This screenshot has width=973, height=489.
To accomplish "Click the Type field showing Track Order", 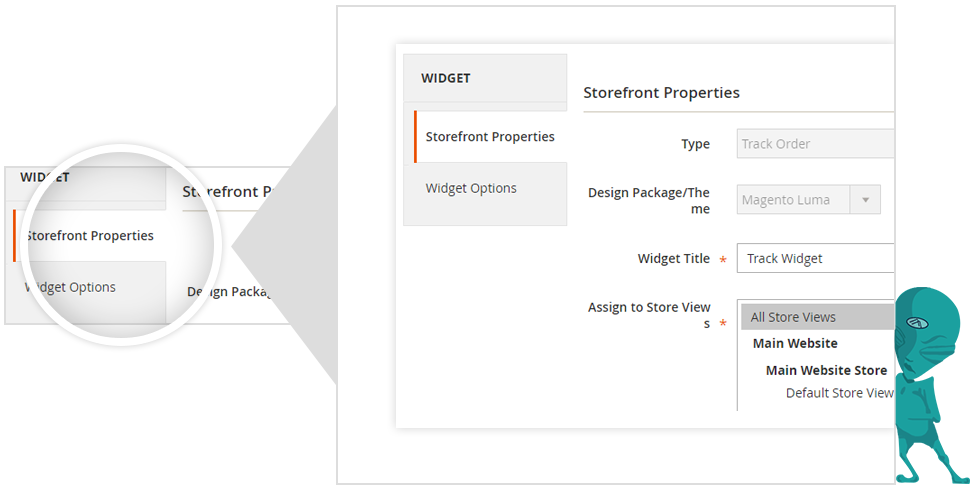I will [x=814, y=144].
